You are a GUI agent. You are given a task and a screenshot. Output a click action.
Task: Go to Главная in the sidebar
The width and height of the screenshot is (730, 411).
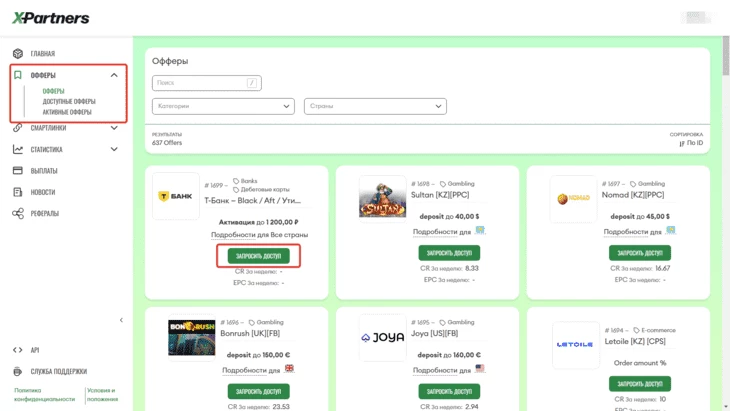(43, 54)
